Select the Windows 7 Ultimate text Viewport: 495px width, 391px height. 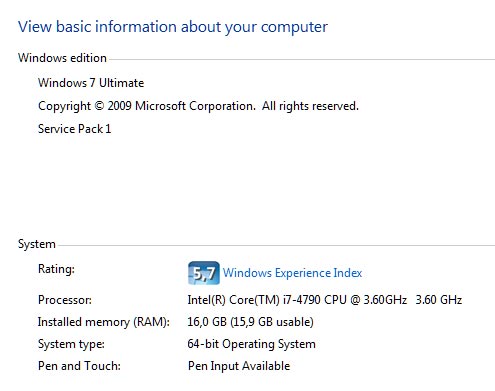click(x=91, y=83)
